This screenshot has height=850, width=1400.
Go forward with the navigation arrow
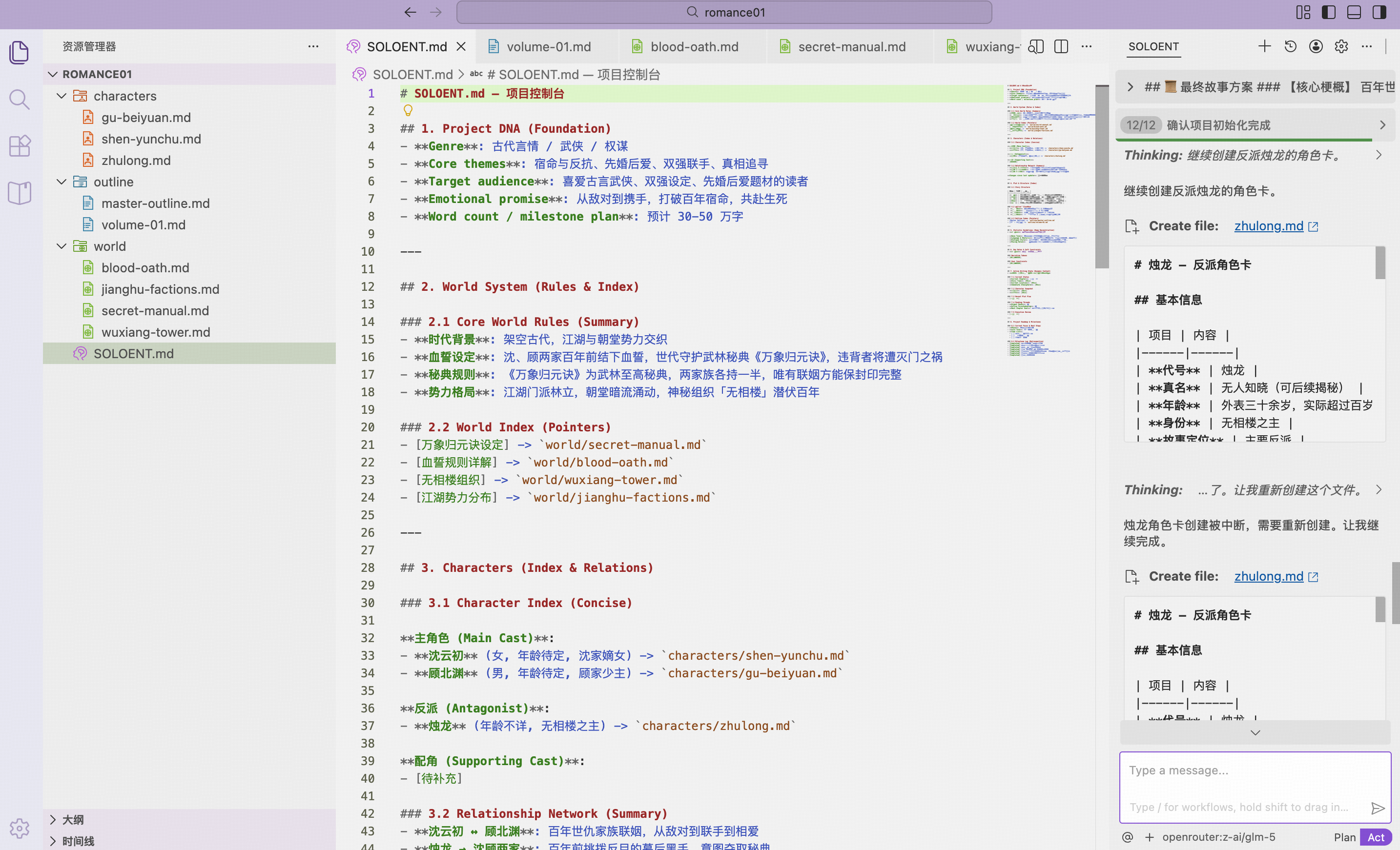coord(436,13)
